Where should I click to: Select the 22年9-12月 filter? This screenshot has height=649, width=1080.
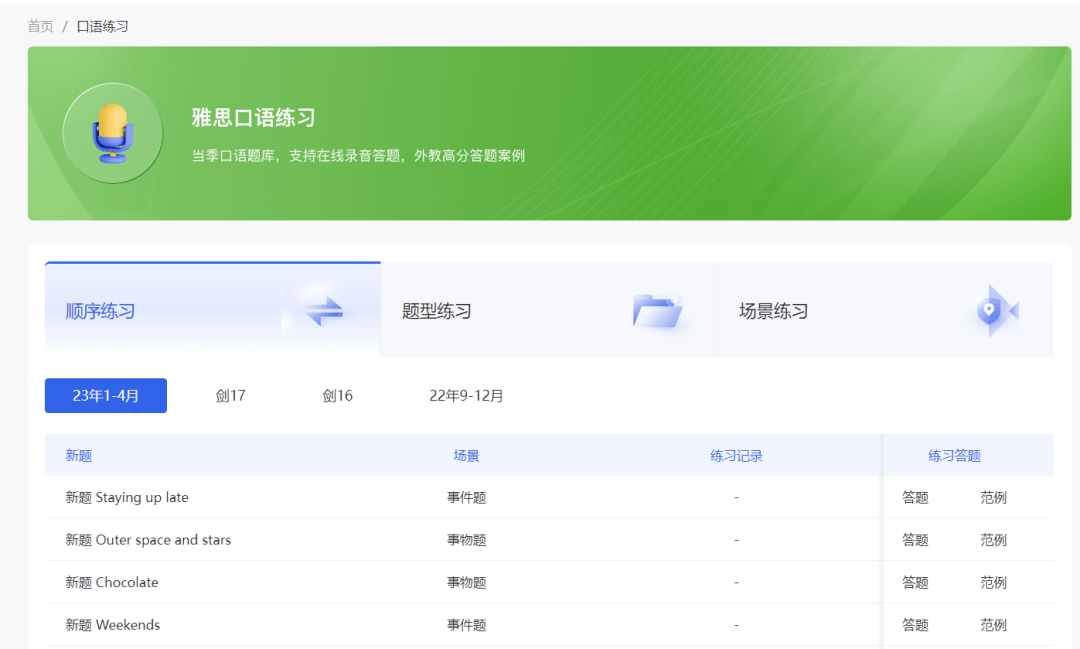click(x=466, y=395)
